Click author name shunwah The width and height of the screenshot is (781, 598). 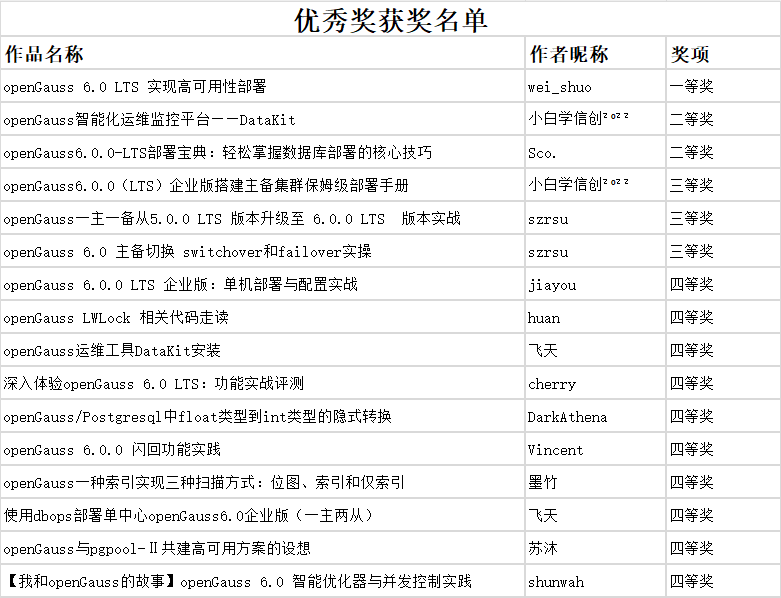pyautogui.click(x=556, y=582)
